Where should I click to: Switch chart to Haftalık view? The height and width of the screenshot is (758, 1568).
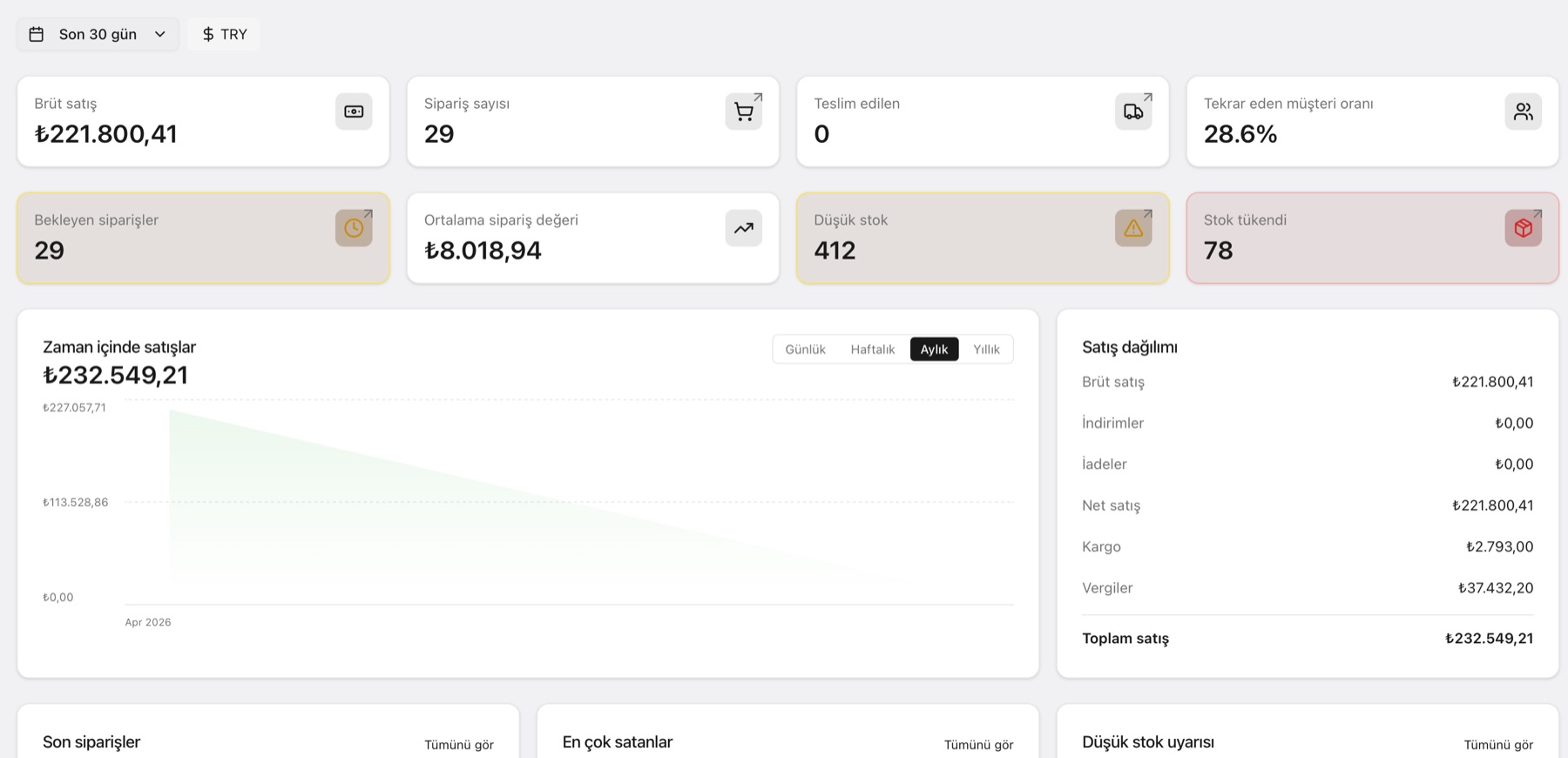(872, 349)
